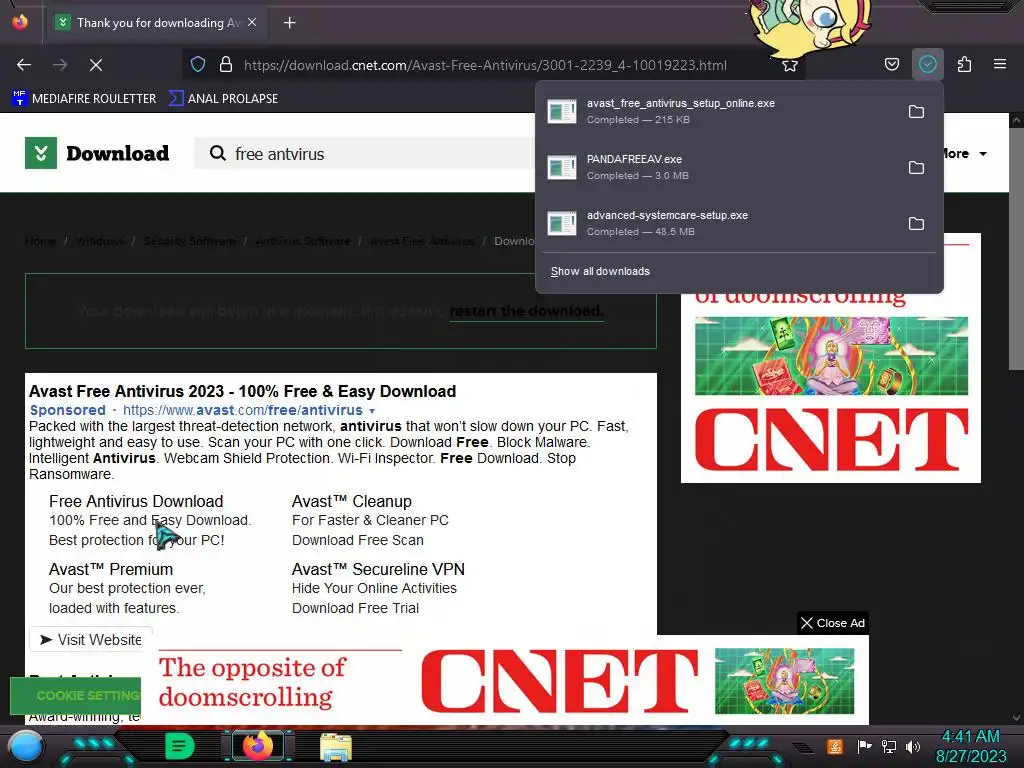The height and width of the screenshot is (768, 1024).
Task: Open the Avast Secureline VPN sitelink
Action: coord(378,569)
